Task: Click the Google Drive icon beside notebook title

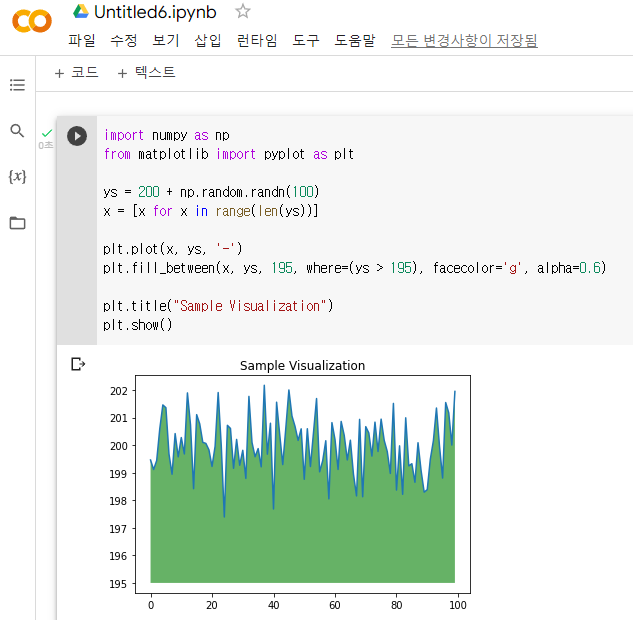Action: 81,11
